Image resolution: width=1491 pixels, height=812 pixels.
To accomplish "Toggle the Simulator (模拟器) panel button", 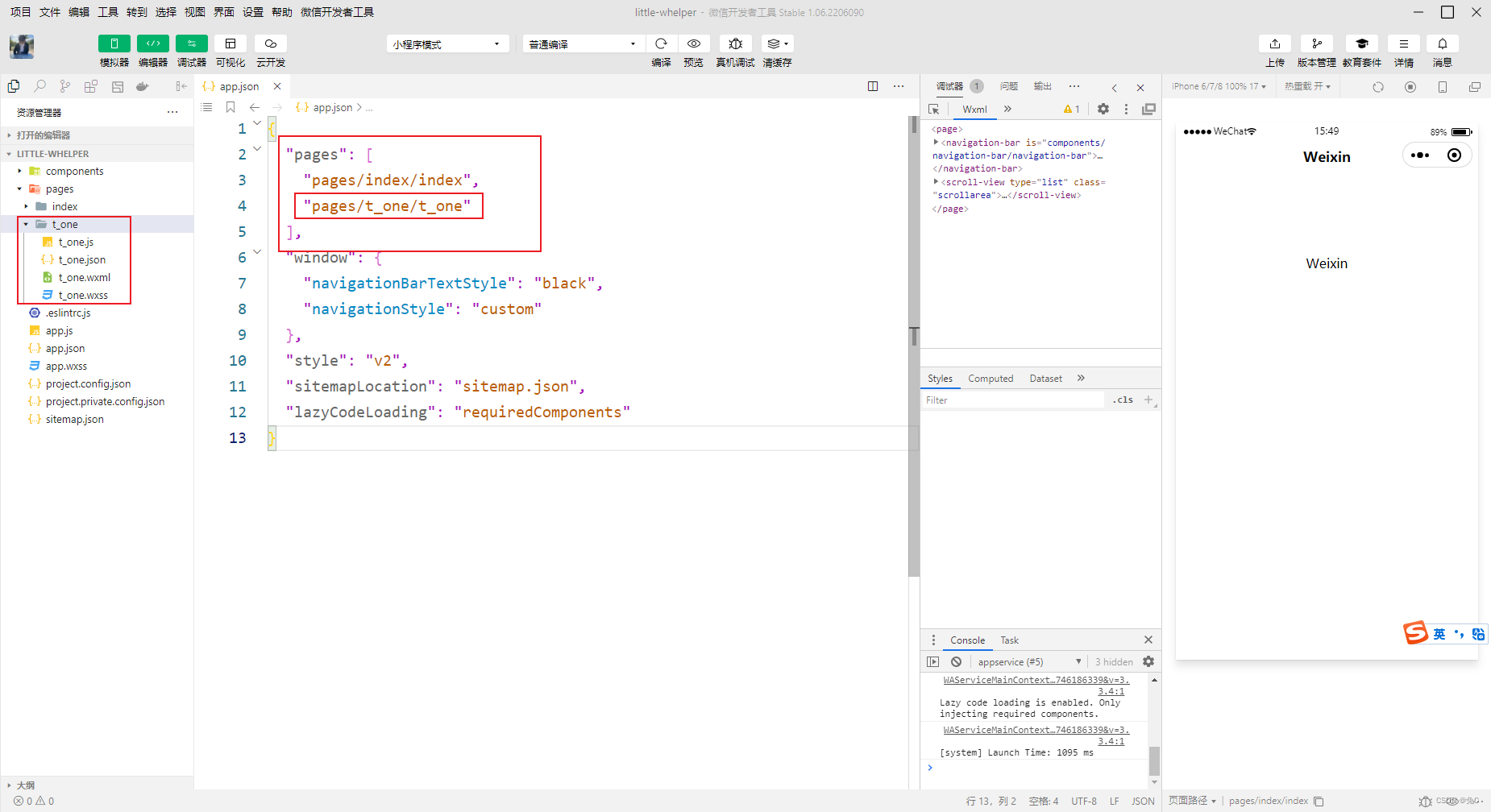I will [114, 43].
